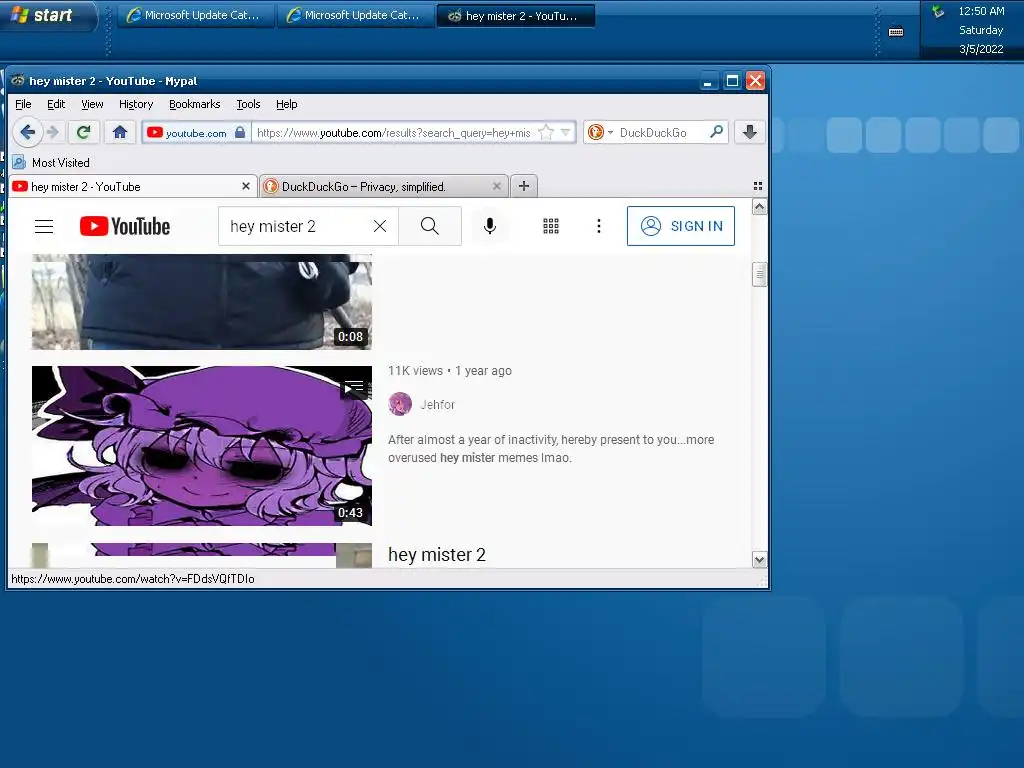Click the system tray network icon
1024x768 pixels.
point(938,11)
